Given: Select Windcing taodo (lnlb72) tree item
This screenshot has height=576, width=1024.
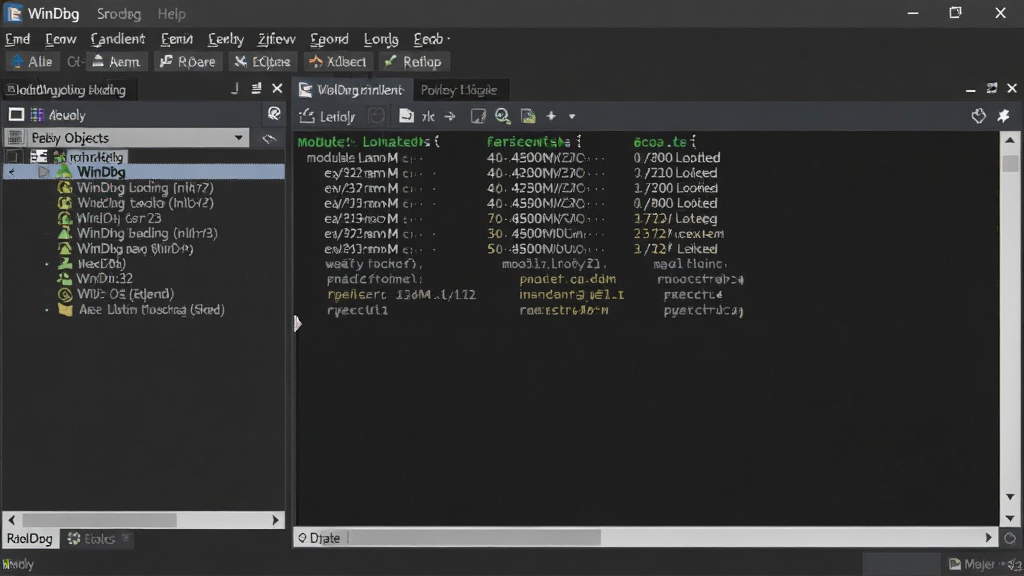Looking at the screenshot, I should coord(145,202).
